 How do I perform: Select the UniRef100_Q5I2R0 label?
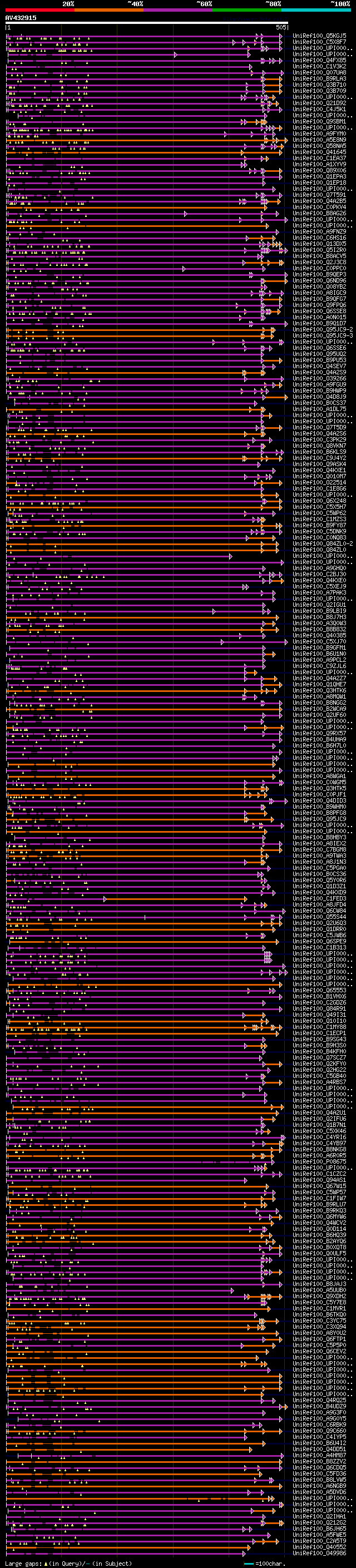point(319,250)
